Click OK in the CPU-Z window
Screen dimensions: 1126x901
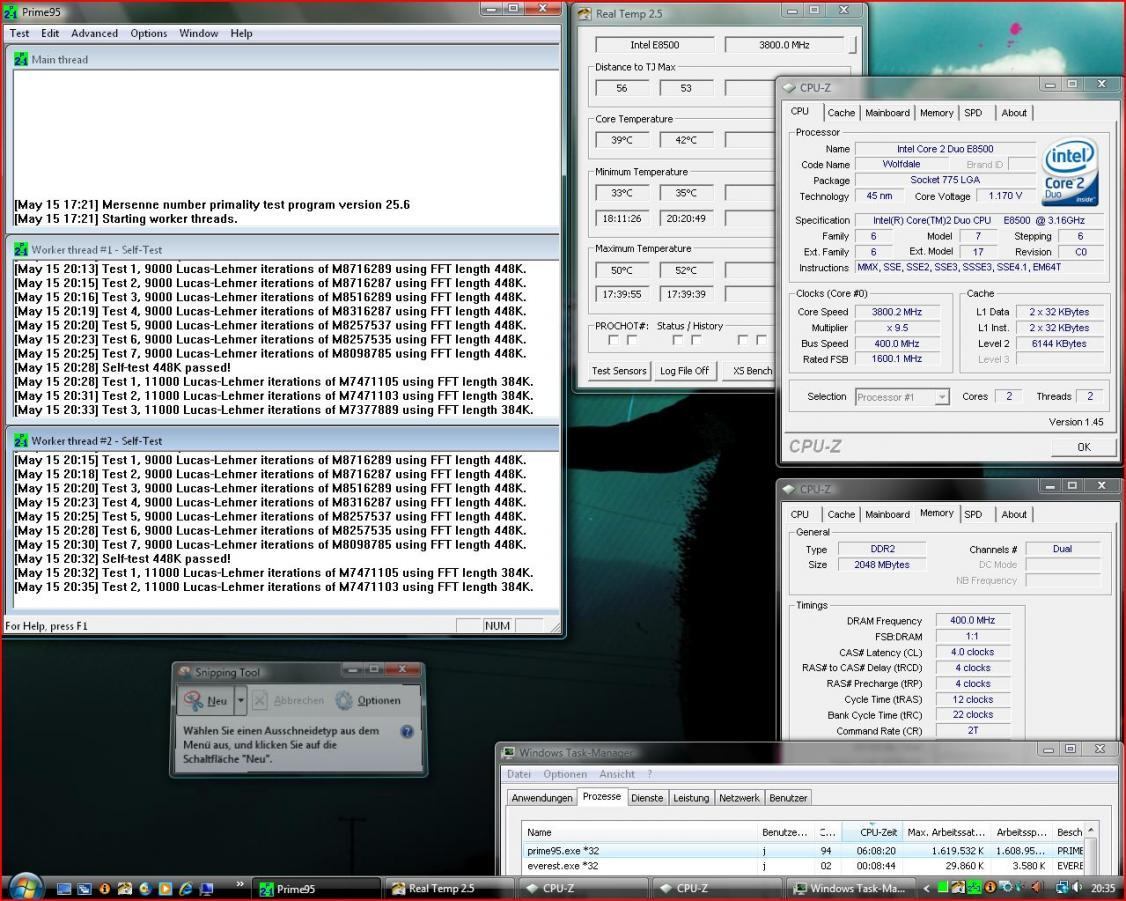1084,447
